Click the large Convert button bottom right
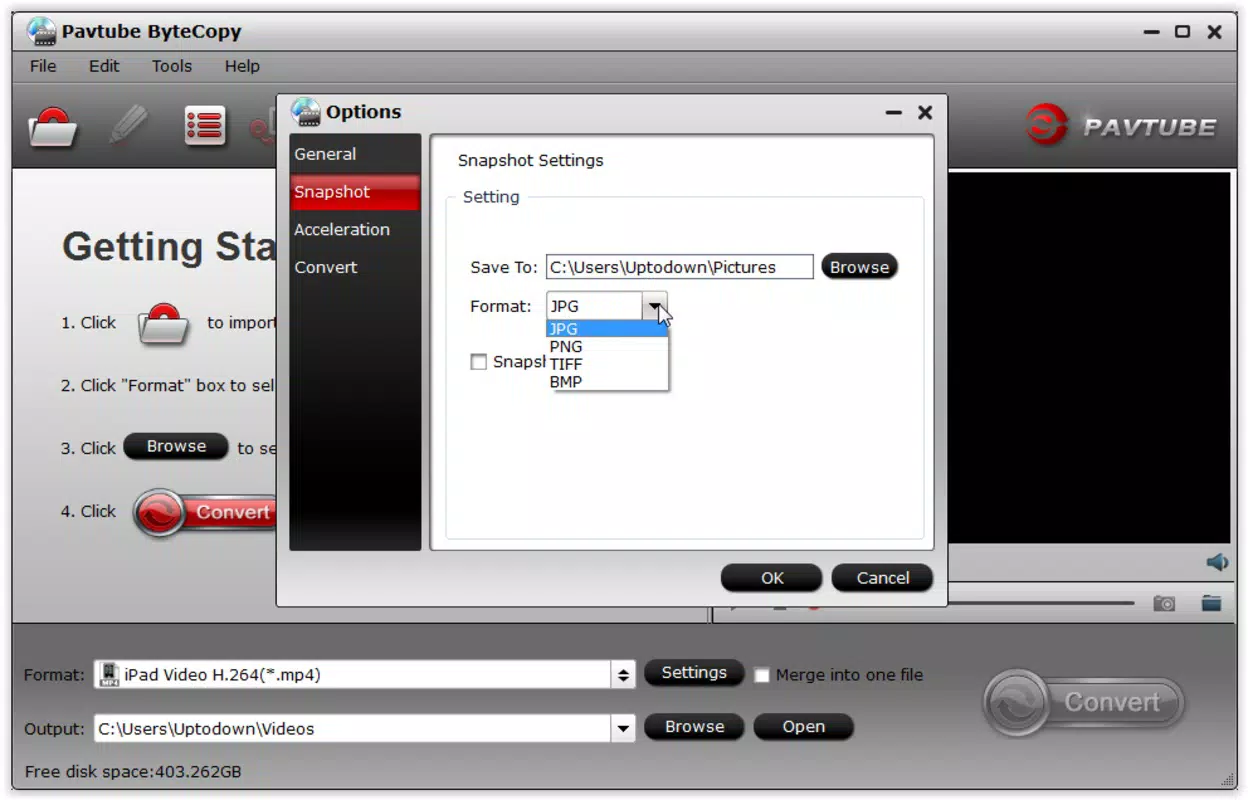 pyautogui.click(x=1084, y=702)
